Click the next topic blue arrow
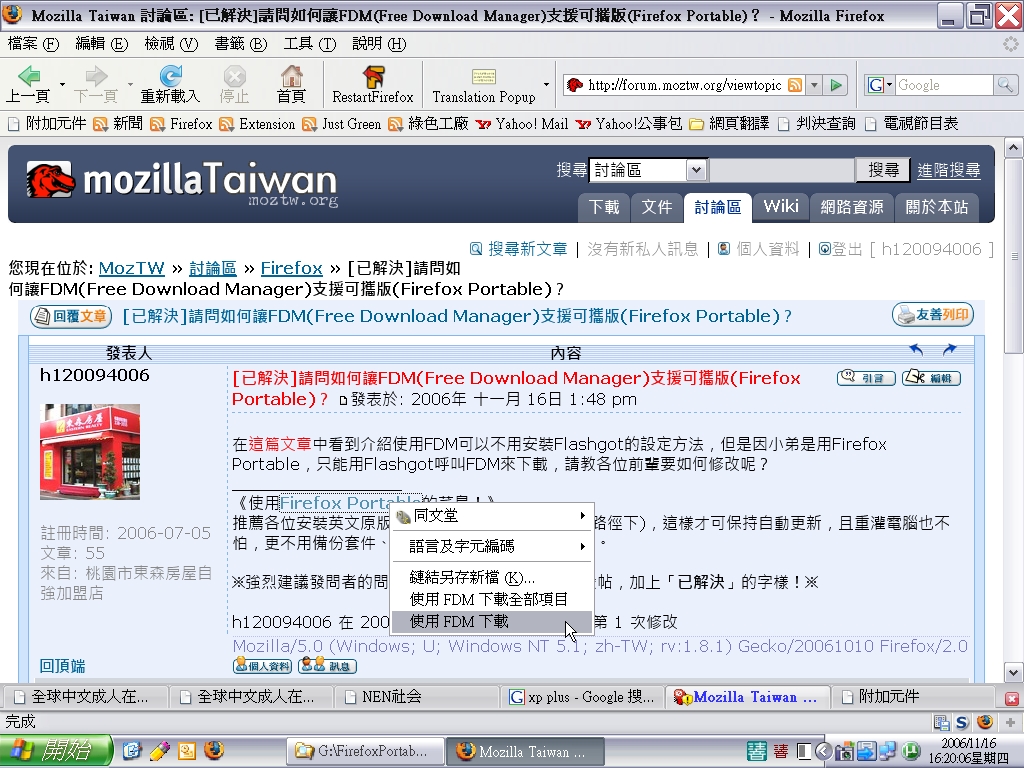The image size is (1024, 768). coord(950,350)
